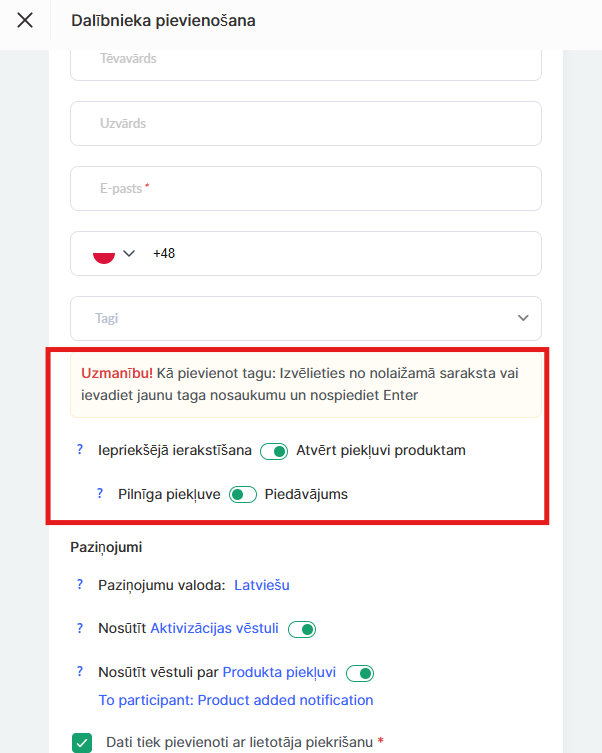Viewport: 602px width, 753px height.
Task: Open the Aktivizācijas vēstuli link
Action: pos(214,628)
